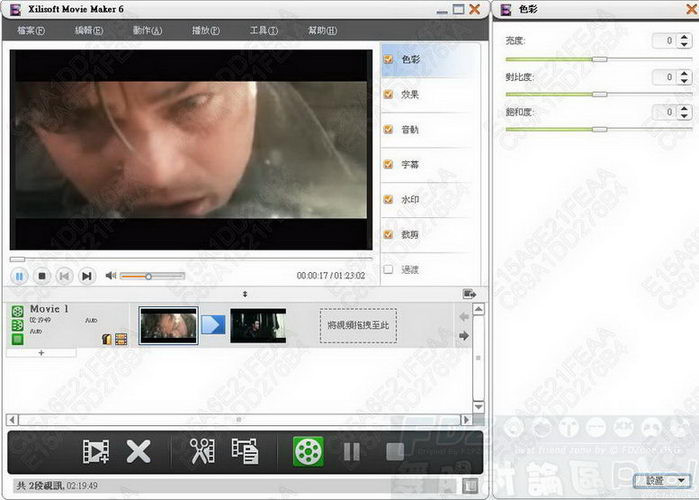Toggle the 色彩 checkbox
699x500 pixels.
point(388,59)
